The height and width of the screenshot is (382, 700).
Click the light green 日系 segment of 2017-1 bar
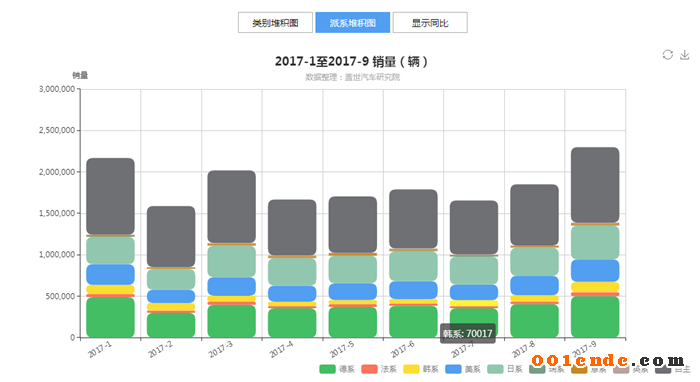click(x=110, y=250)
